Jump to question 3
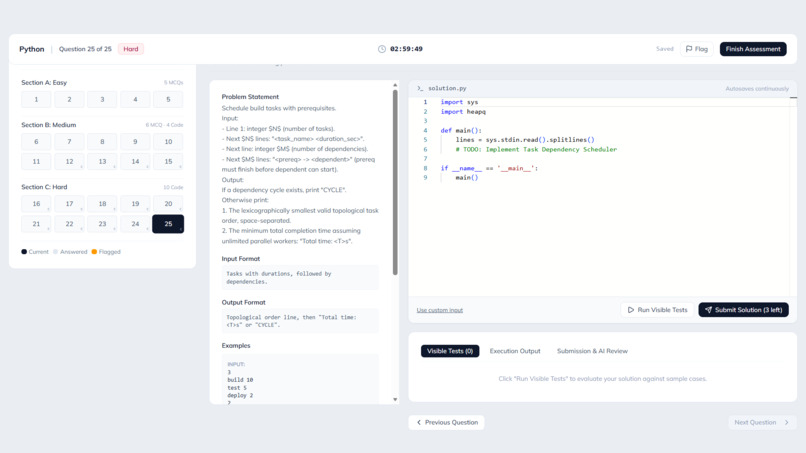Image resolution: width=806 pixels, height=453 pixels. tap(102, 99)
